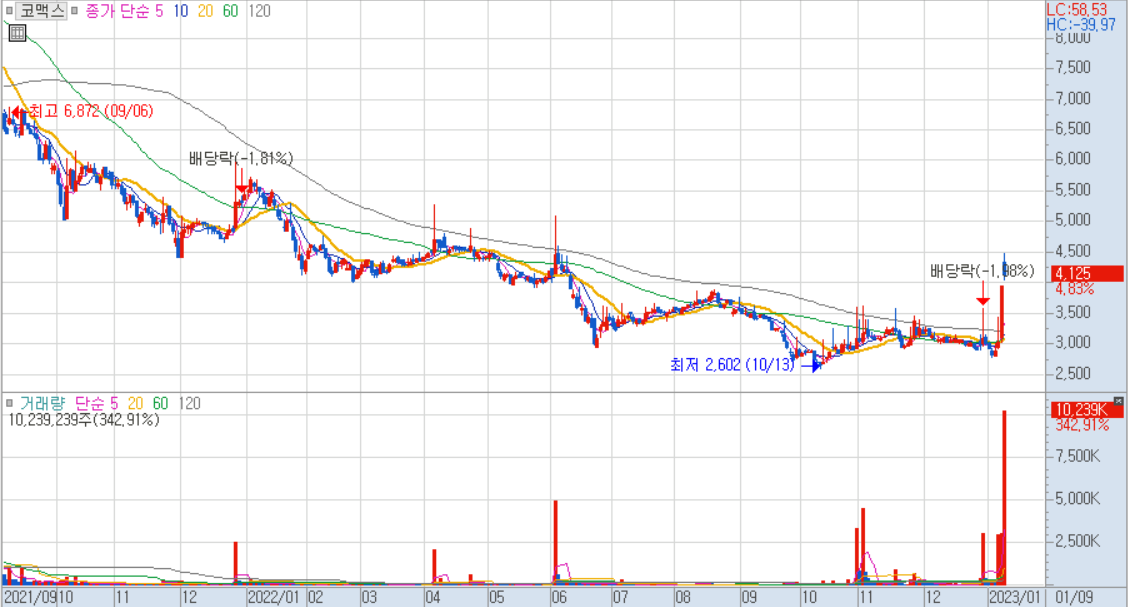Viewport: 1128px width, 607px height.
Task: Select the gray 120 price moving average
Action: 259,11
